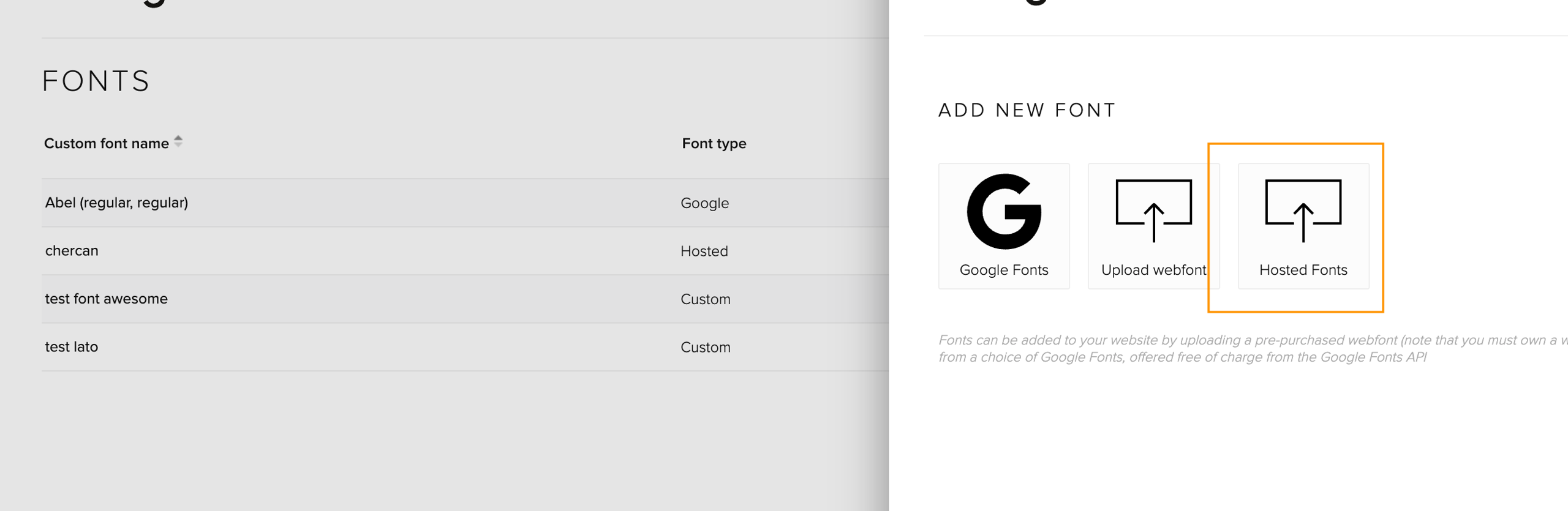
Task: Click the "Google" type cell for Abel
Action: (704, 203)
